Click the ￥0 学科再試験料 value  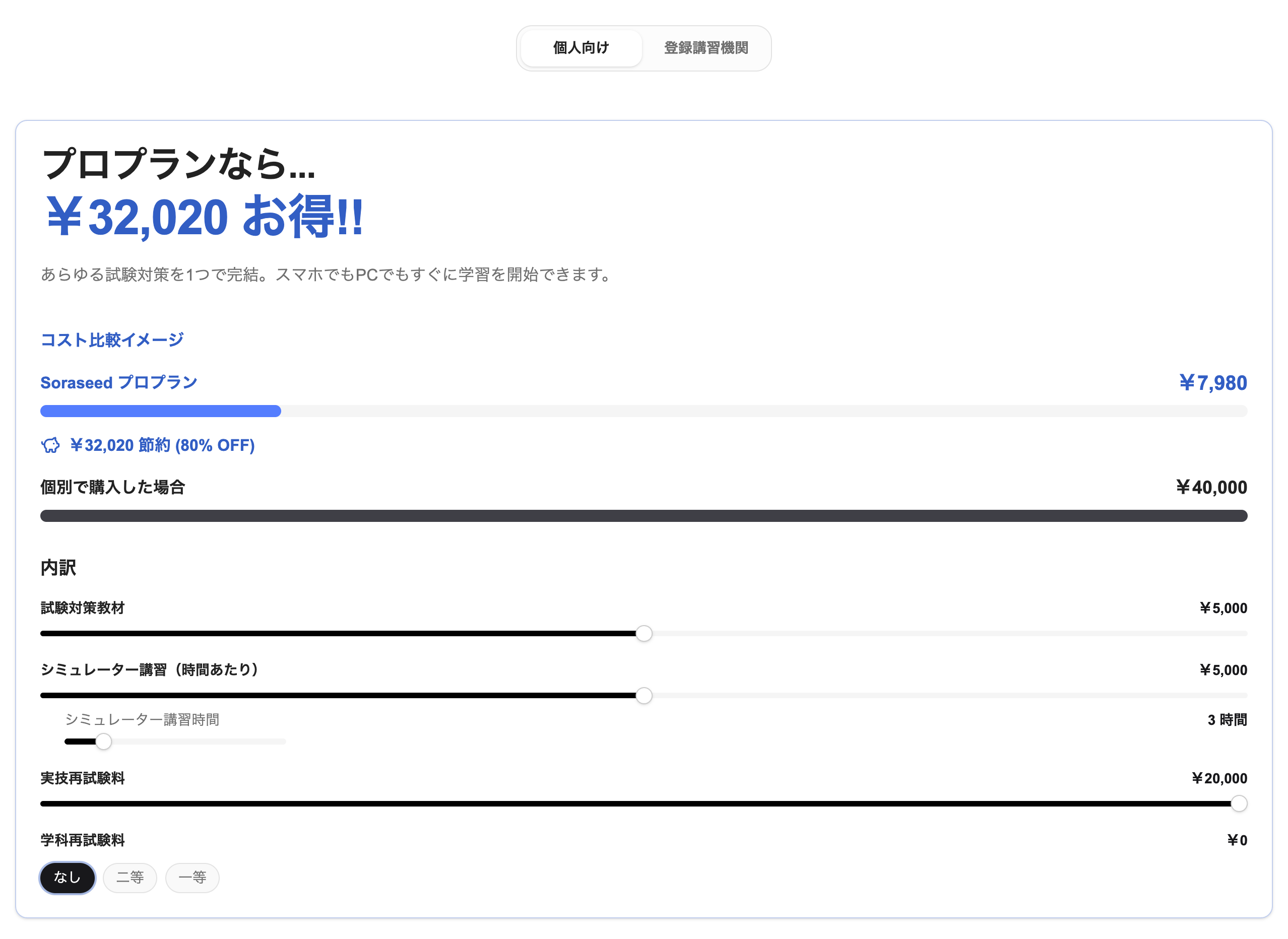[x=1237, y=840]
